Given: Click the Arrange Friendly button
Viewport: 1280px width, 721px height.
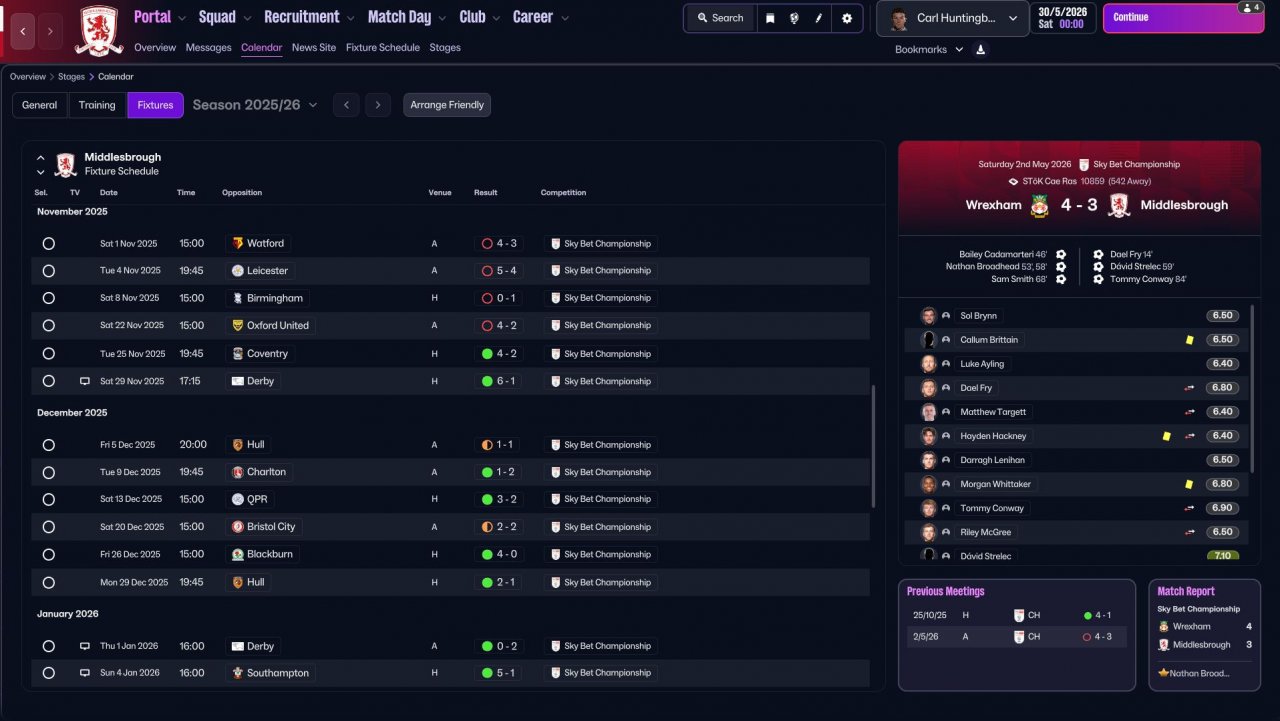Looking at the screenshot, I should pos(447,105).
